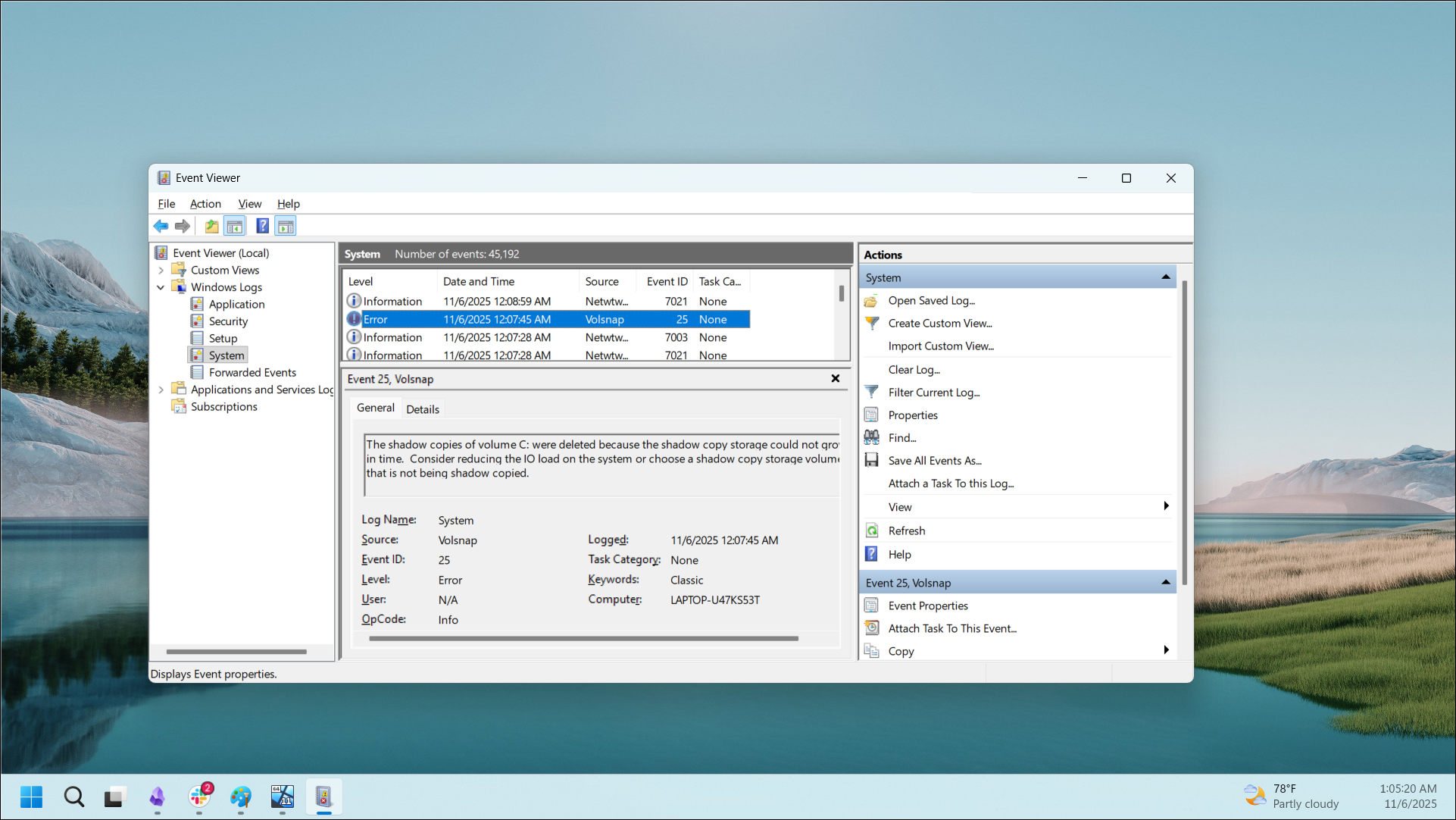Click Import Custom View... action

pos(941,346)
